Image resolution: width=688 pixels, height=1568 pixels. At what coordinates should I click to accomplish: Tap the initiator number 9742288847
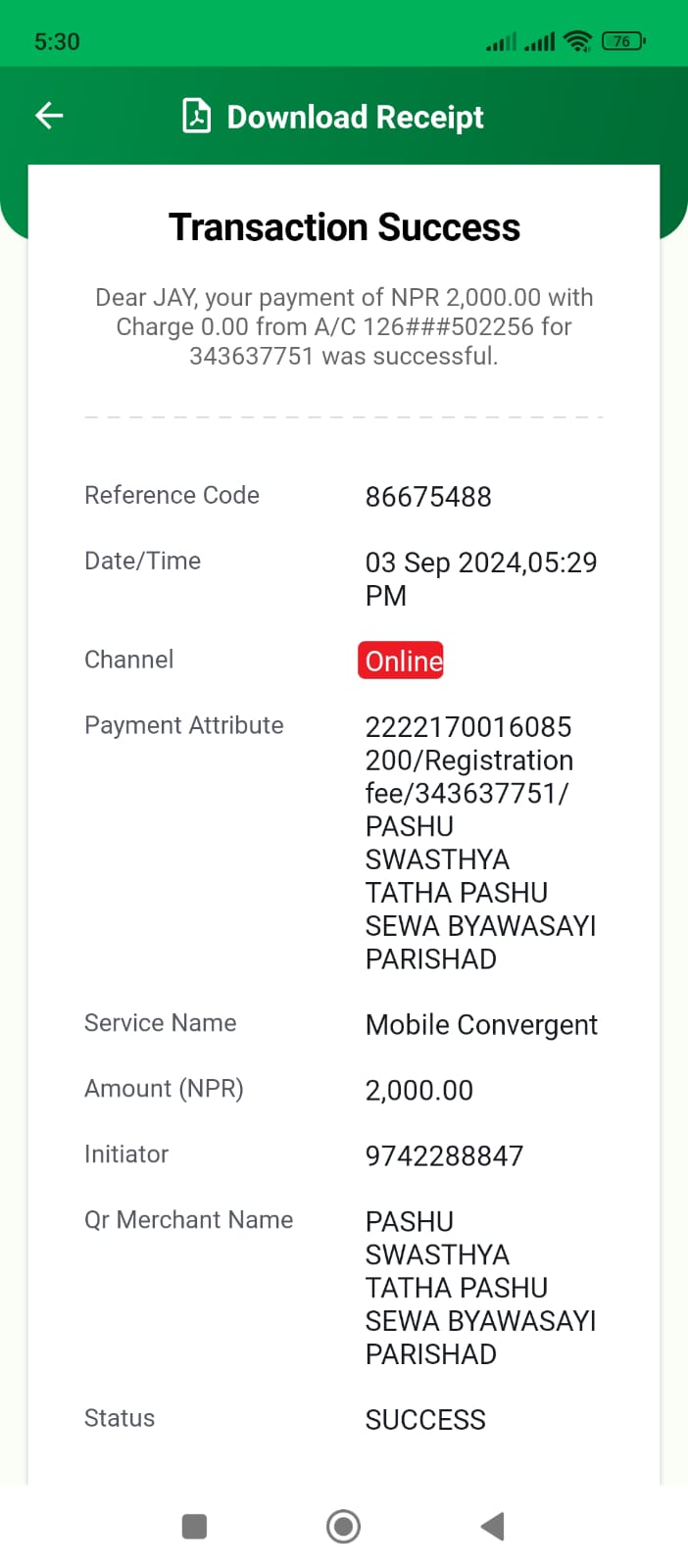pos(444,1156)
